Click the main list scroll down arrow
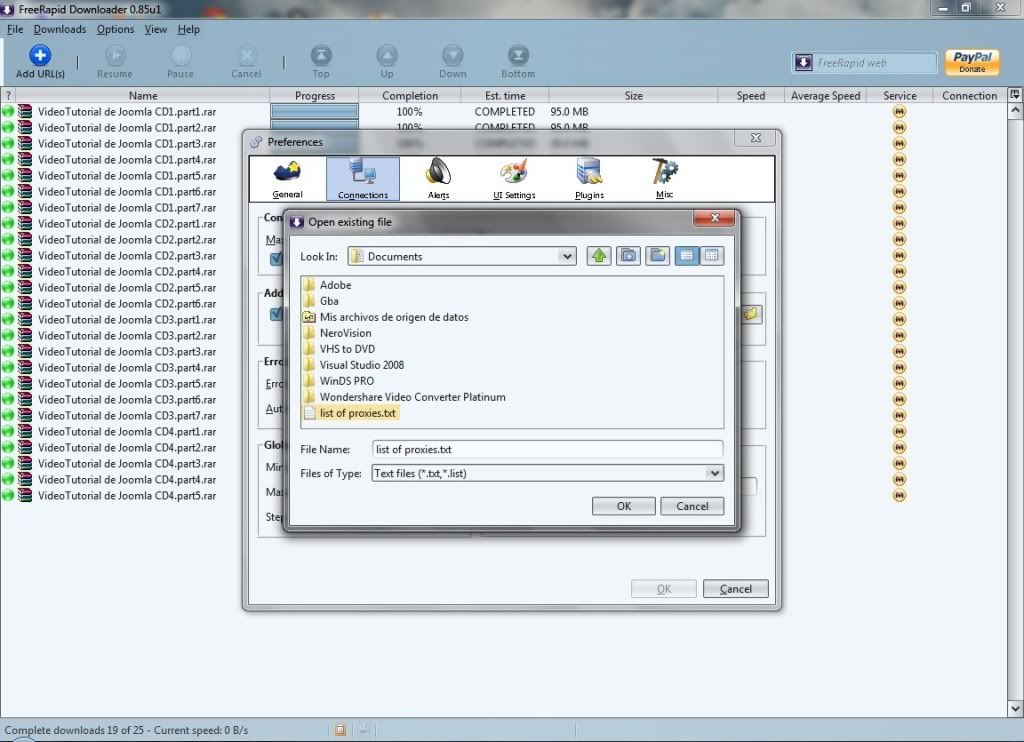Image resolution: width=1024 pixels, height=742 pixels. point(1015,708)
